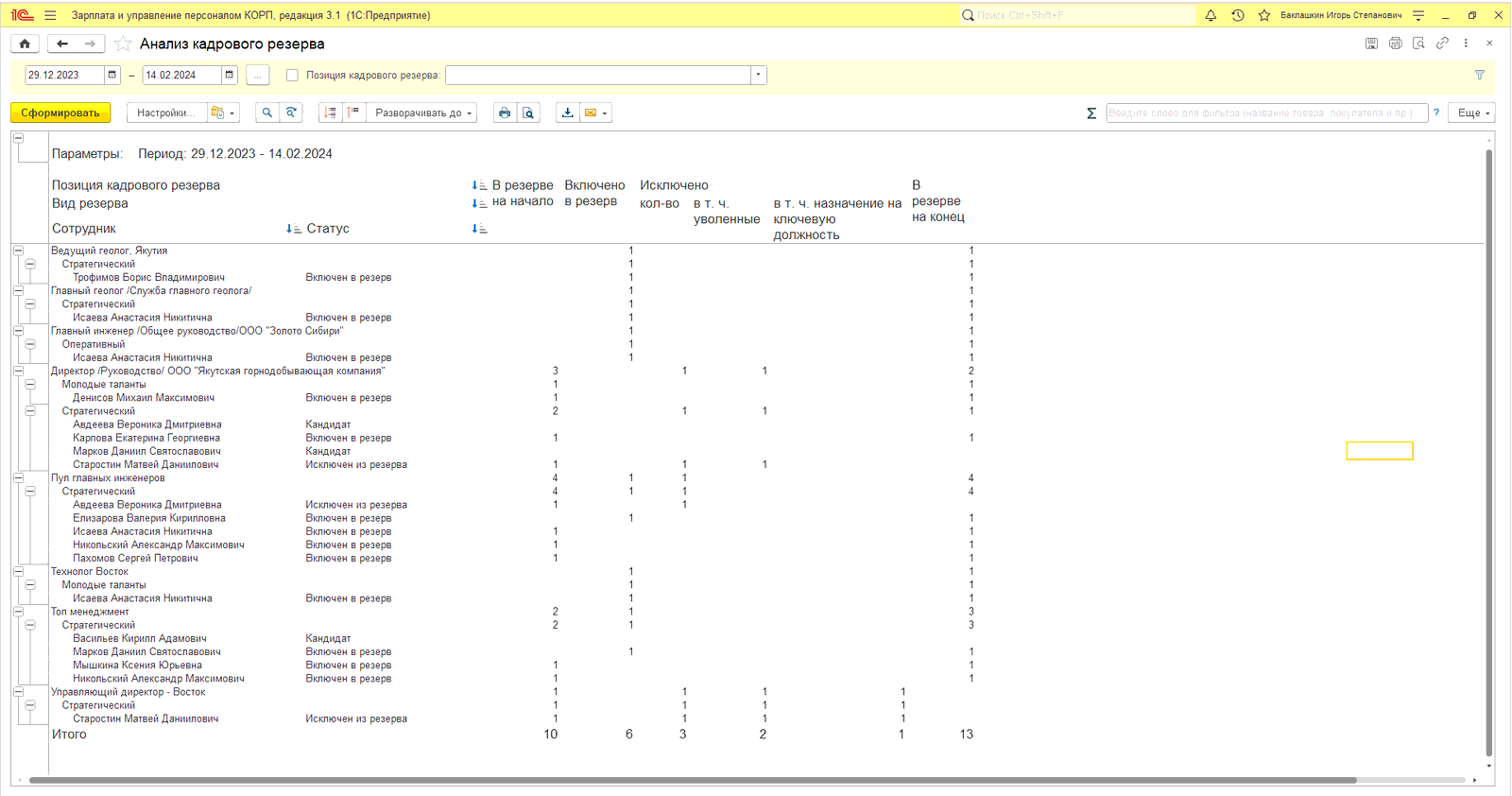Open help question mark icon
This screenshot has width=1512, height=796.
point(1436,112)
